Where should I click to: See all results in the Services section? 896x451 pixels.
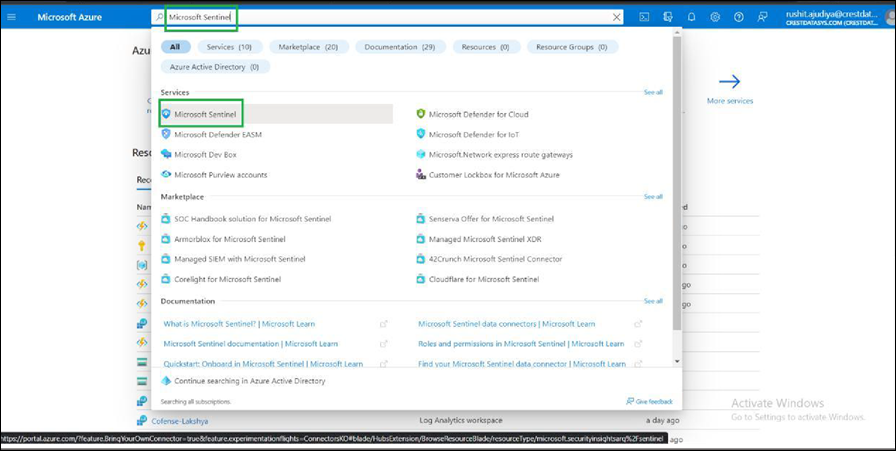coord(653,92)
